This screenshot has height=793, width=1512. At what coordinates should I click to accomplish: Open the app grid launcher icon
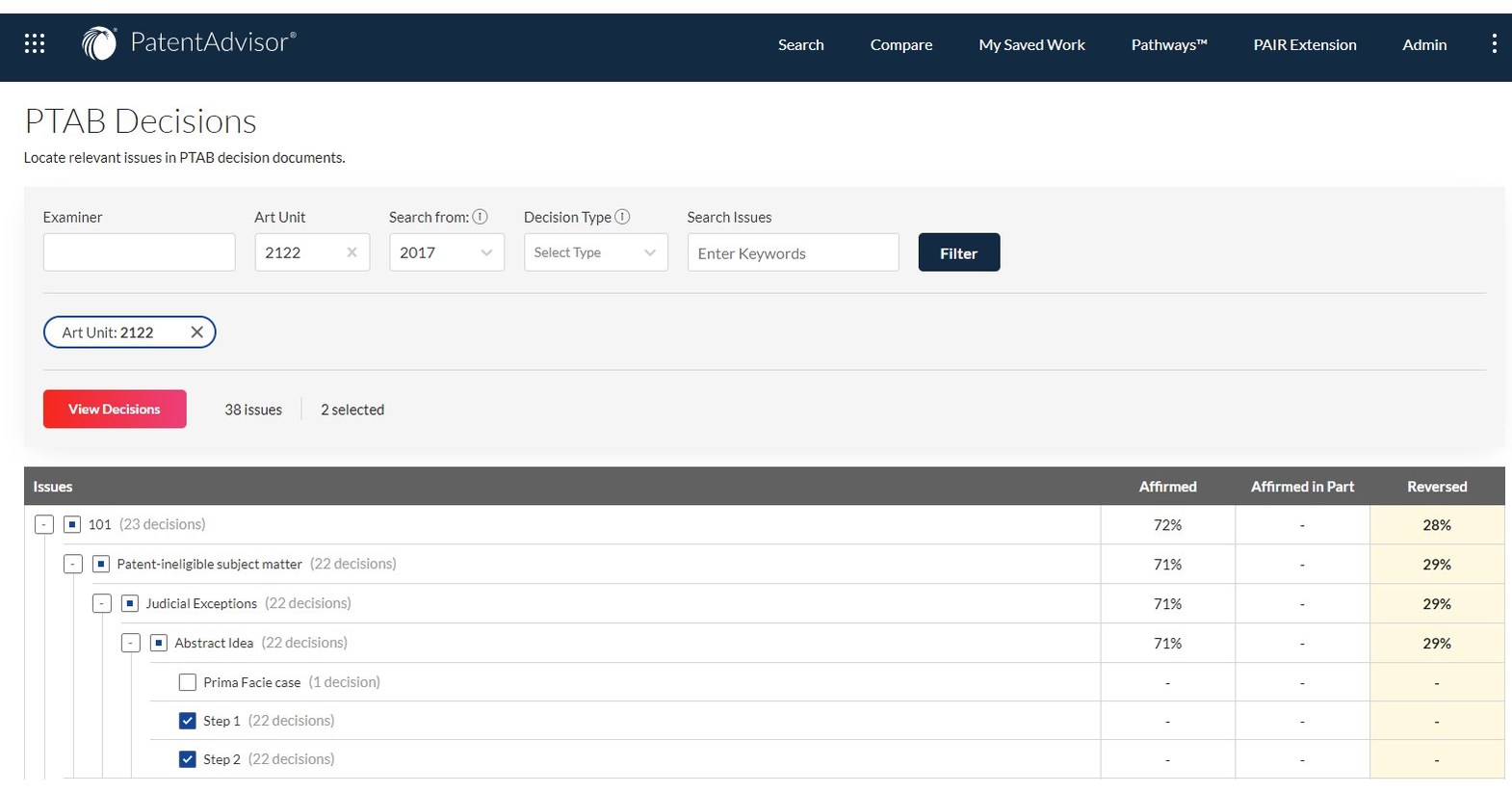click(35, 43)
